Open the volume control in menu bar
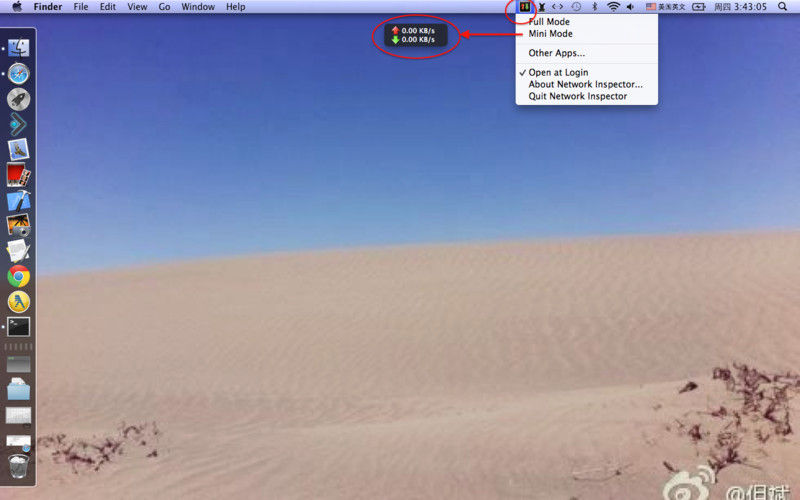The height and width of the screenshot is (500, 800). (631, 7)
